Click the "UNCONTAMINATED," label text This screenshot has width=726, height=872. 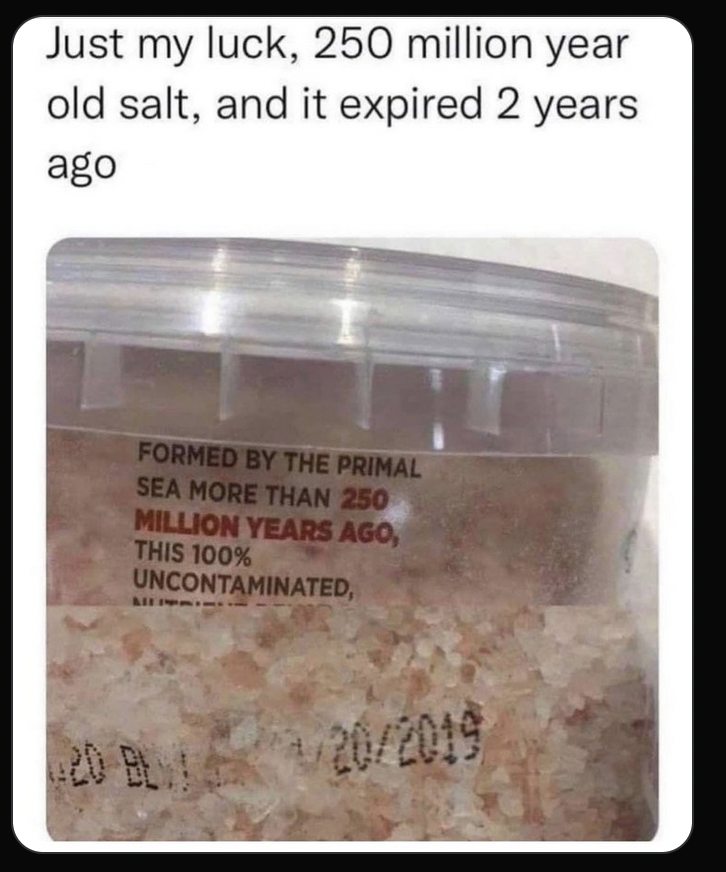click(x=243, y=582)
